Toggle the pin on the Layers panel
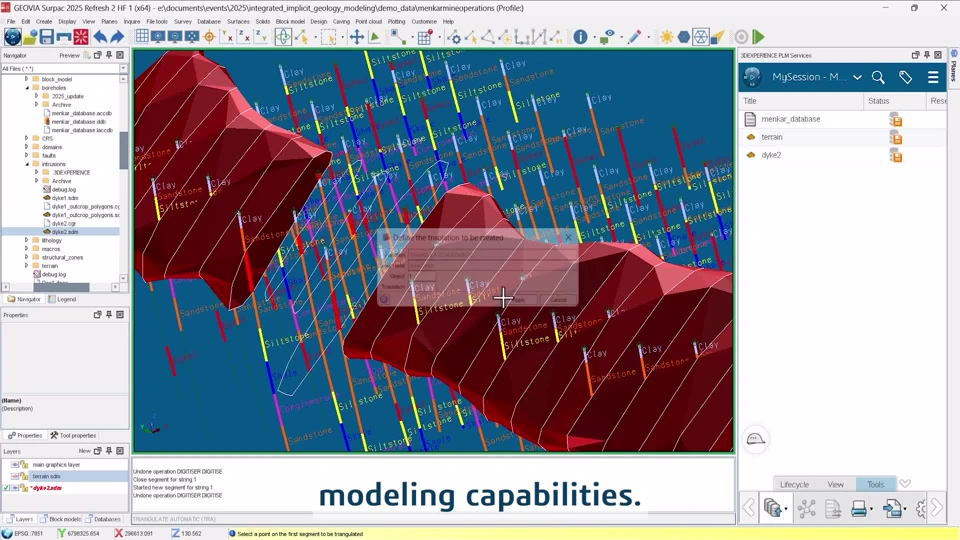Image resolution: width=960 pixels, height=540 pixels. pos(109,451)
